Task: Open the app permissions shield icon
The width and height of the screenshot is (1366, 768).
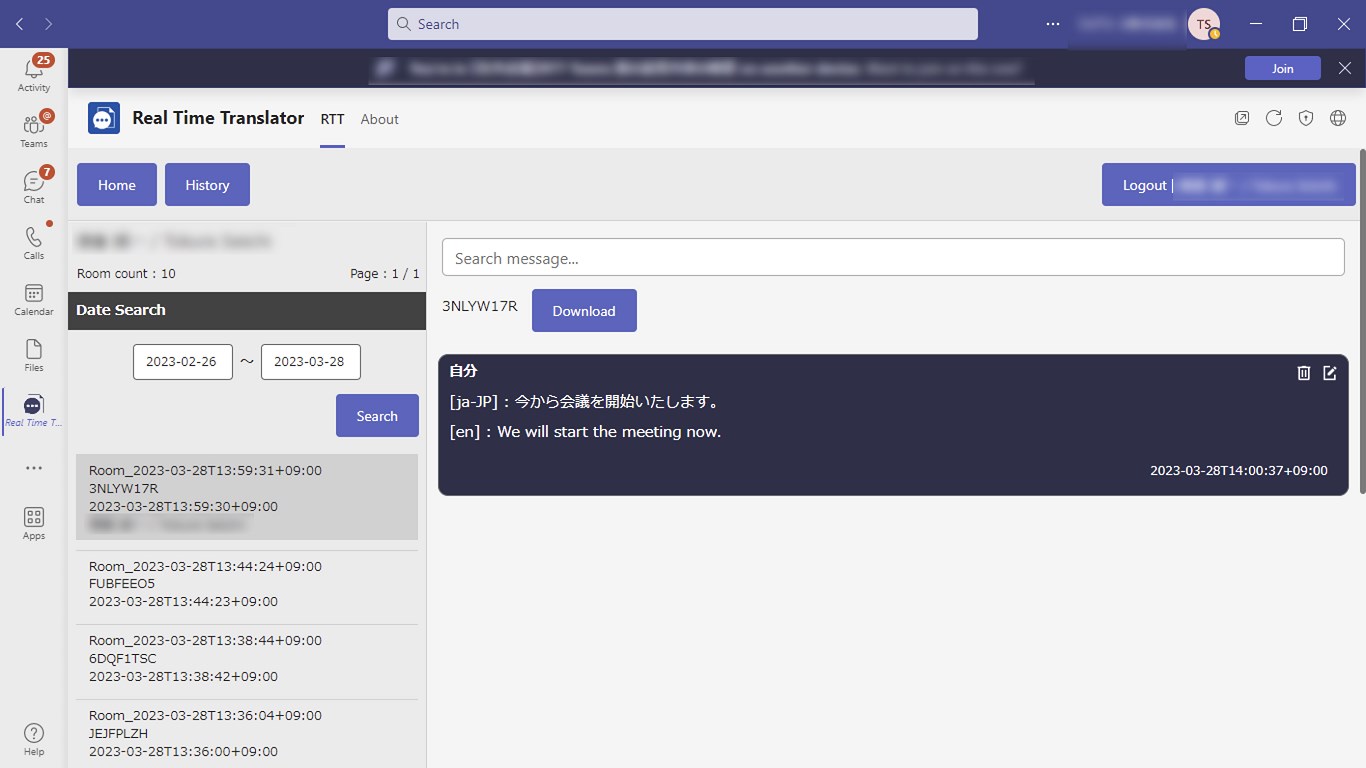Action: click(1306, 118)
